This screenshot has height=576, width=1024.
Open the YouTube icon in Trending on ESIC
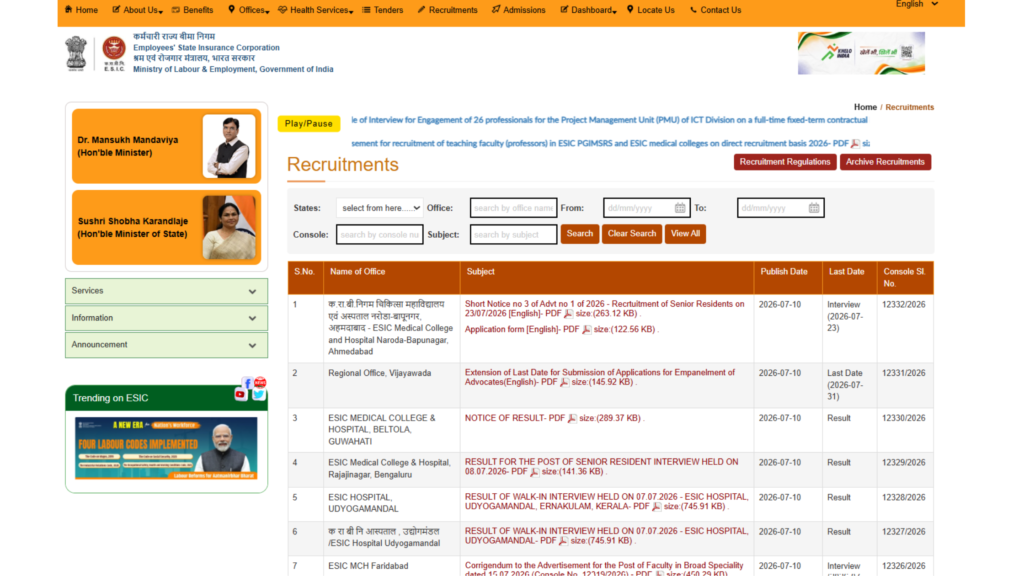tap(240, 394)
